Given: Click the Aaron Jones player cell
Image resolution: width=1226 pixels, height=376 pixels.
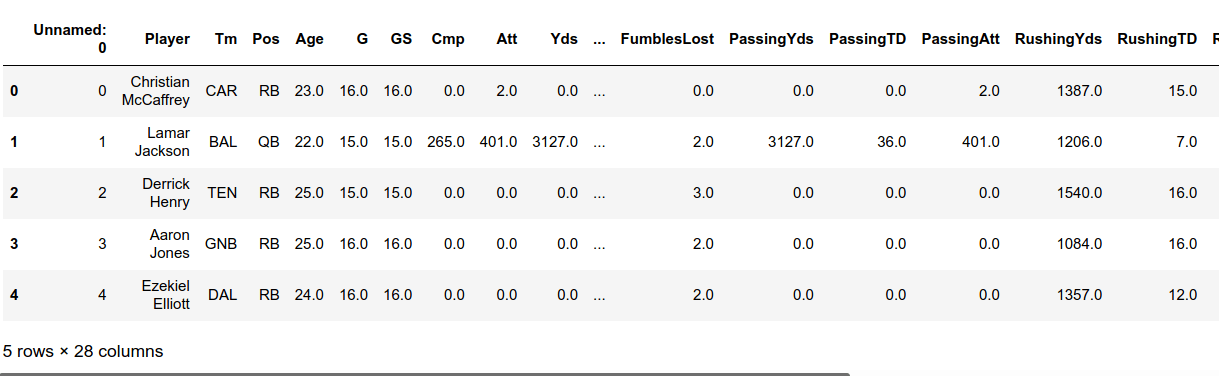Looking at the screenshot, I should click(169, 244).
